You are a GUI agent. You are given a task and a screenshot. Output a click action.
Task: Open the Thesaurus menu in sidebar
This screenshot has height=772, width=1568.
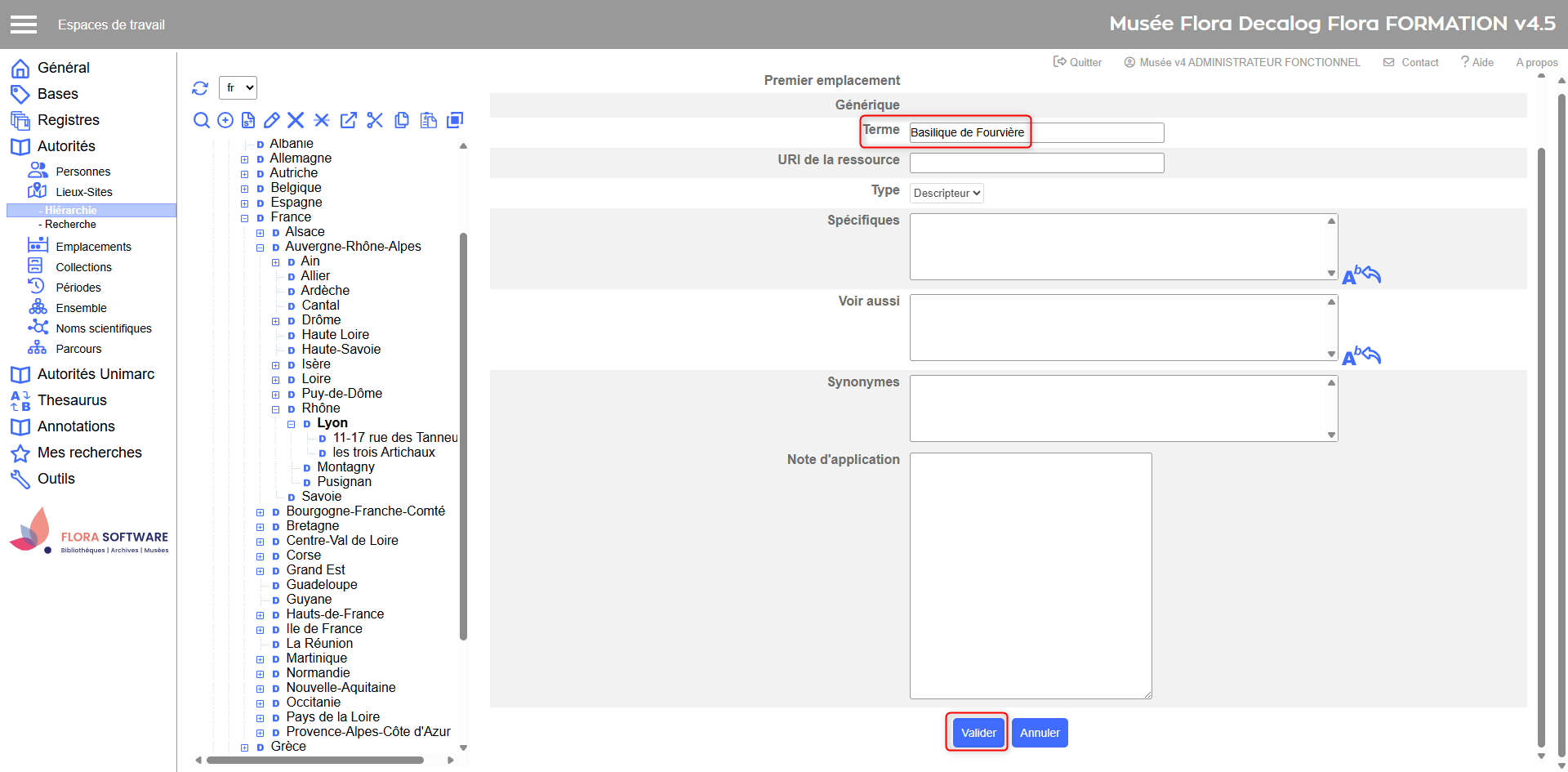coord(72,400)
